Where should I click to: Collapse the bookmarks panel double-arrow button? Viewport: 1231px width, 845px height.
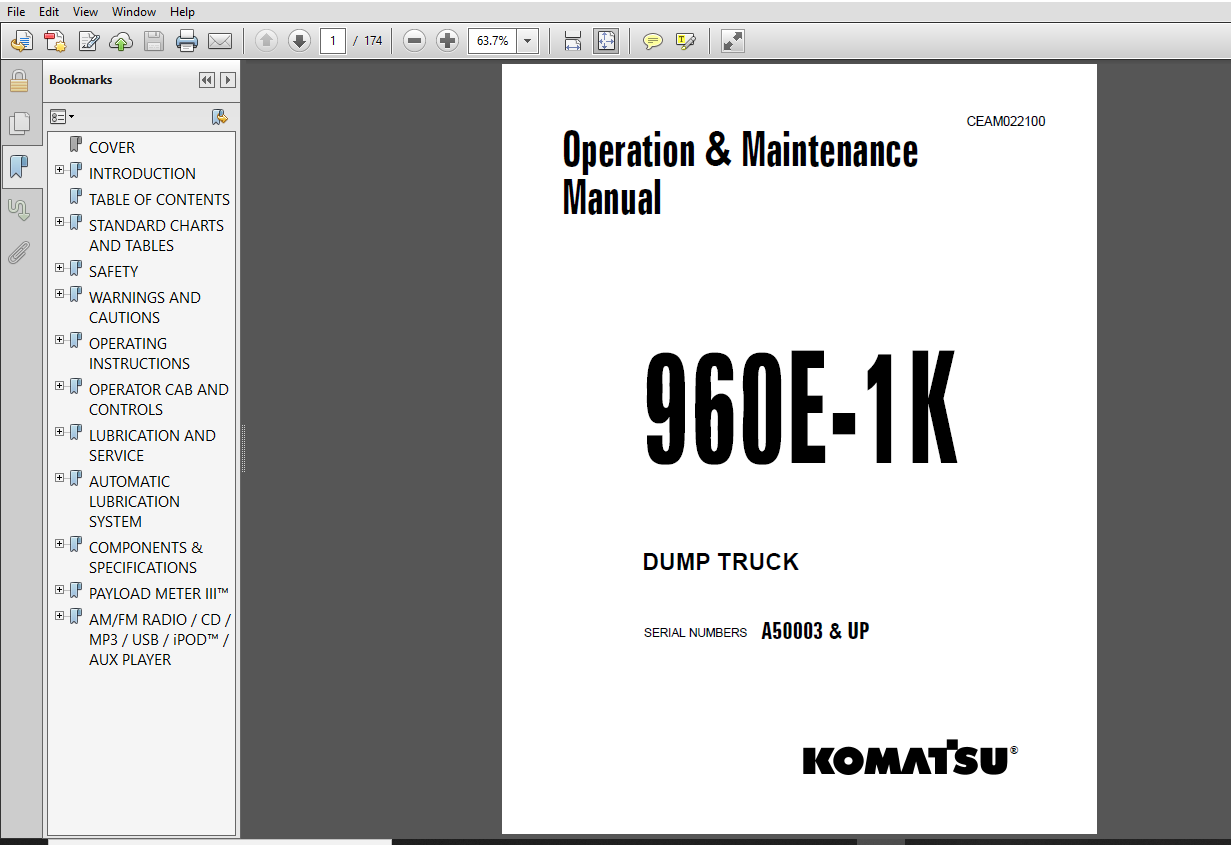pos(206,80)
